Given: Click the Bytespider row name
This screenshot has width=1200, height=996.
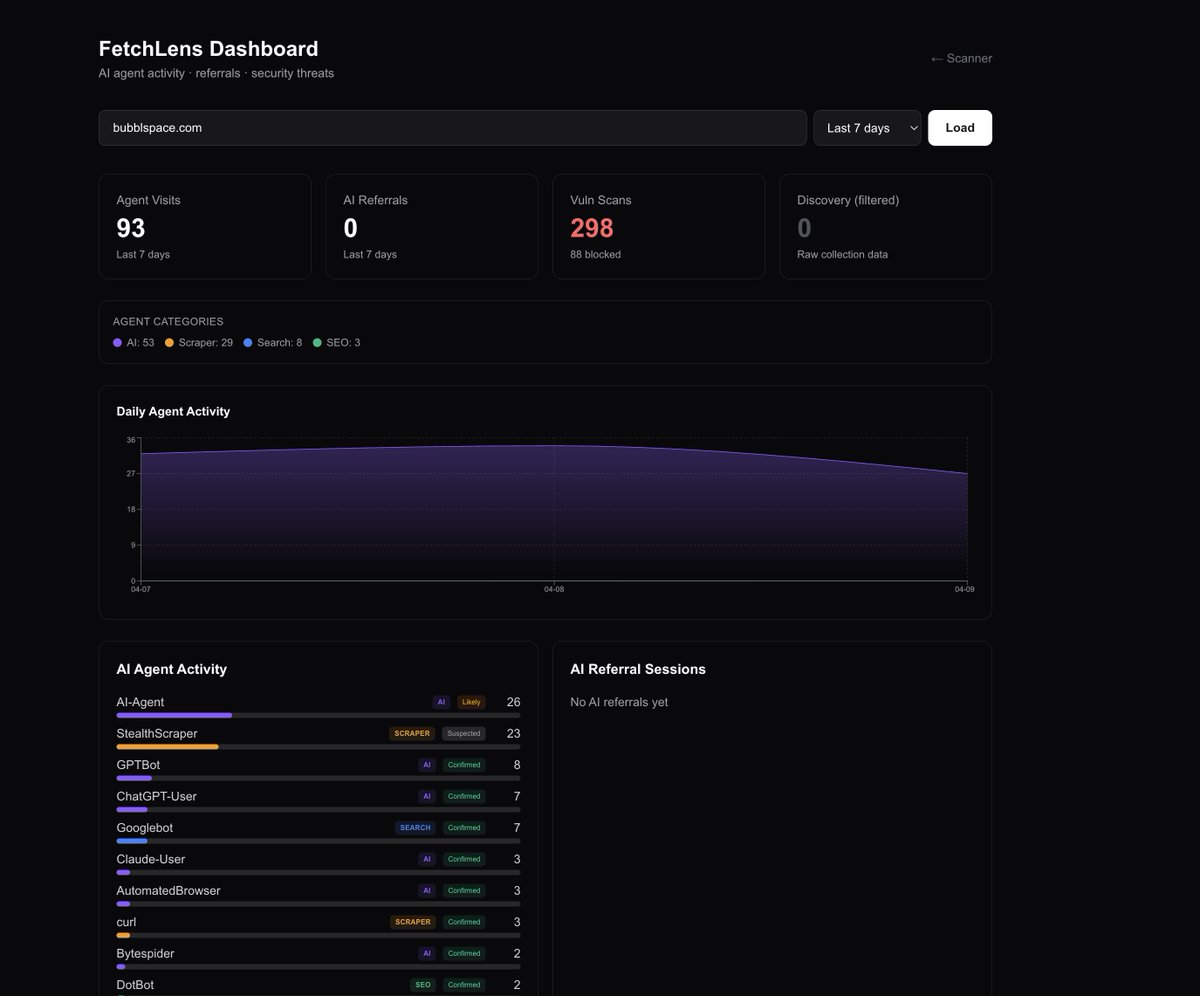Looking at the screenshot, I should click(145, 953).
